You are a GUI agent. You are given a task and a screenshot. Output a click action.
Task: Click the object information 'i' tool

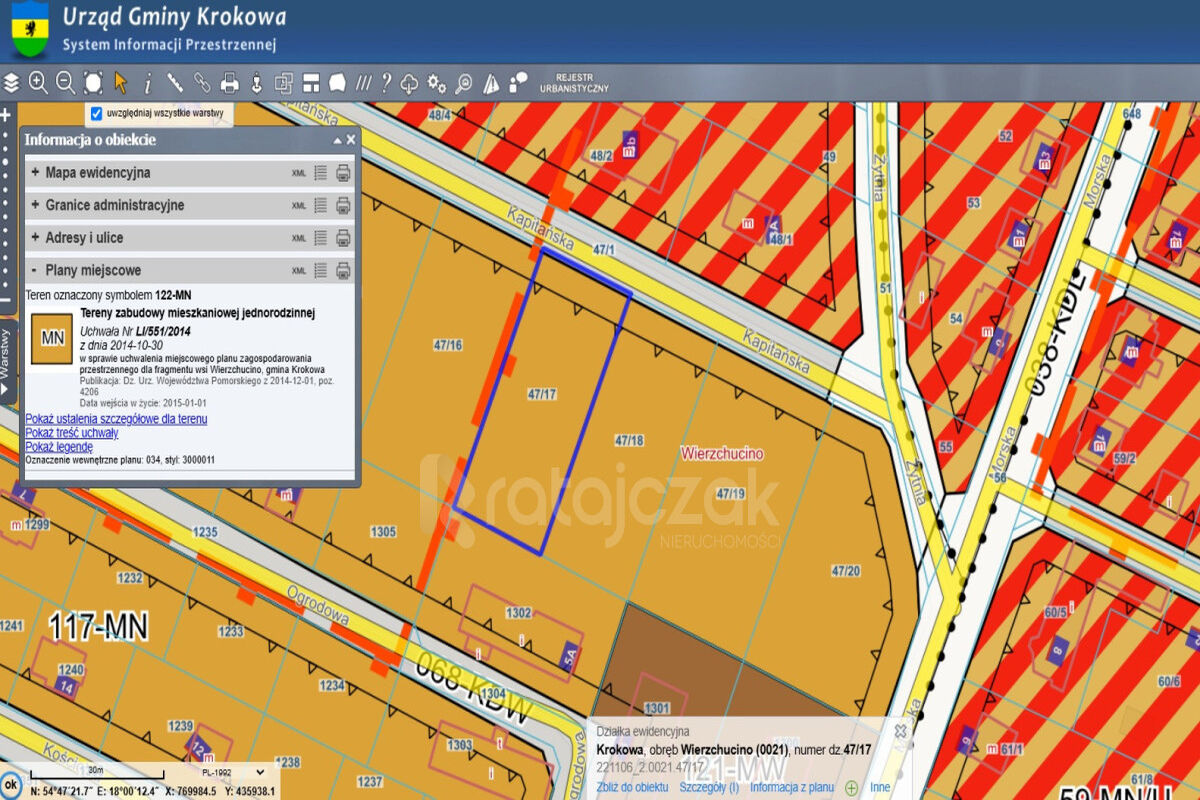148,82
